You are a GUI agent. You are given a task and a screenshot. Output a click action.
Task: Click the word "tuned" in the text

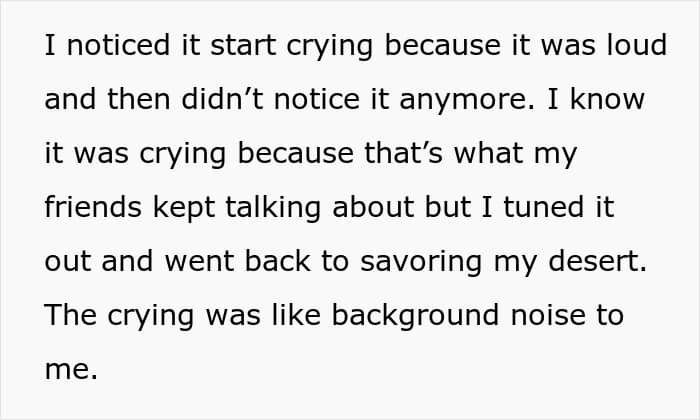pos(543,207)
